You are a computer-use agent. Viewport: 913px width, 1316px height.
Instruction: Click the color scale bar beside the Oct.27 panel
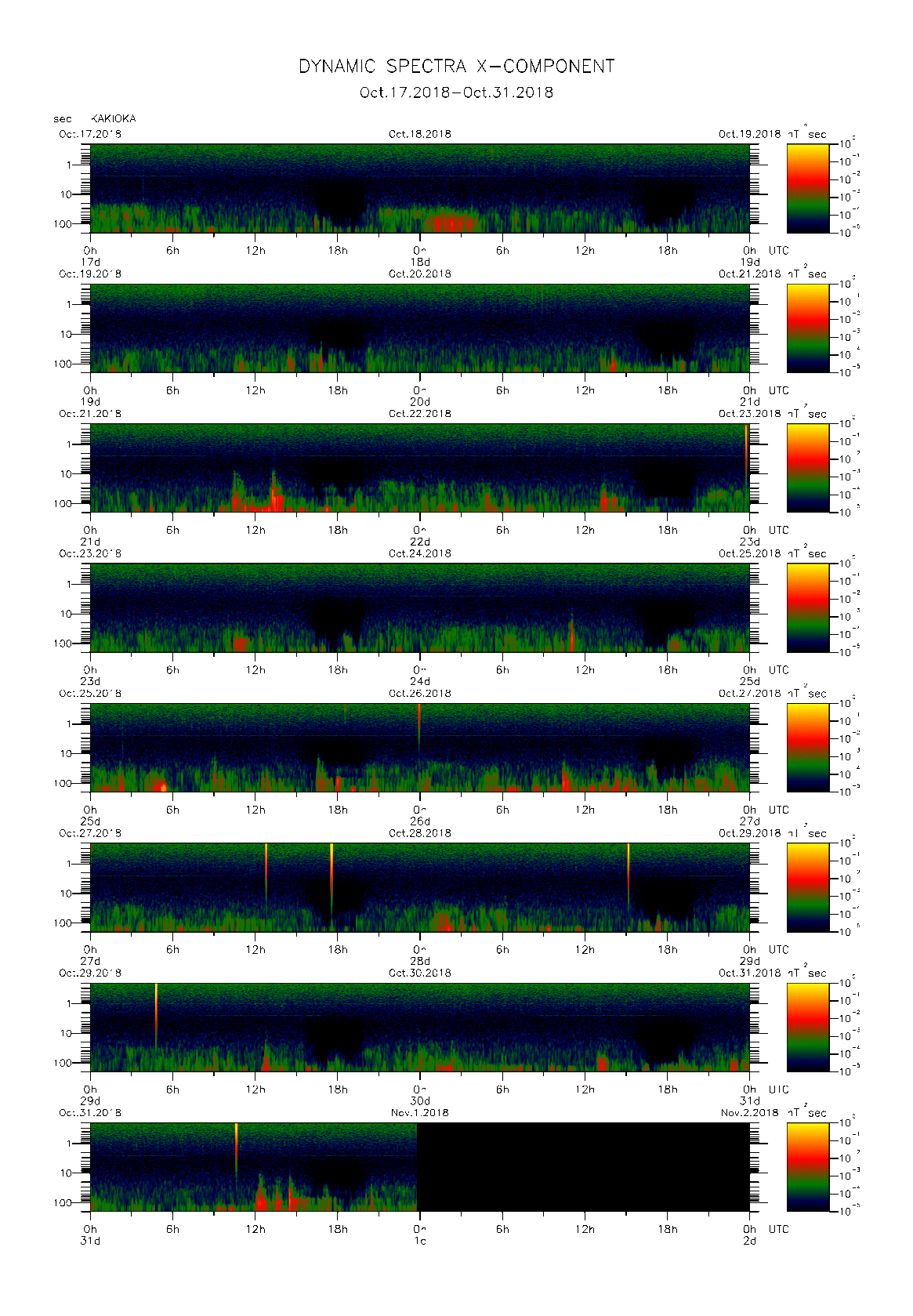(808, 888)
